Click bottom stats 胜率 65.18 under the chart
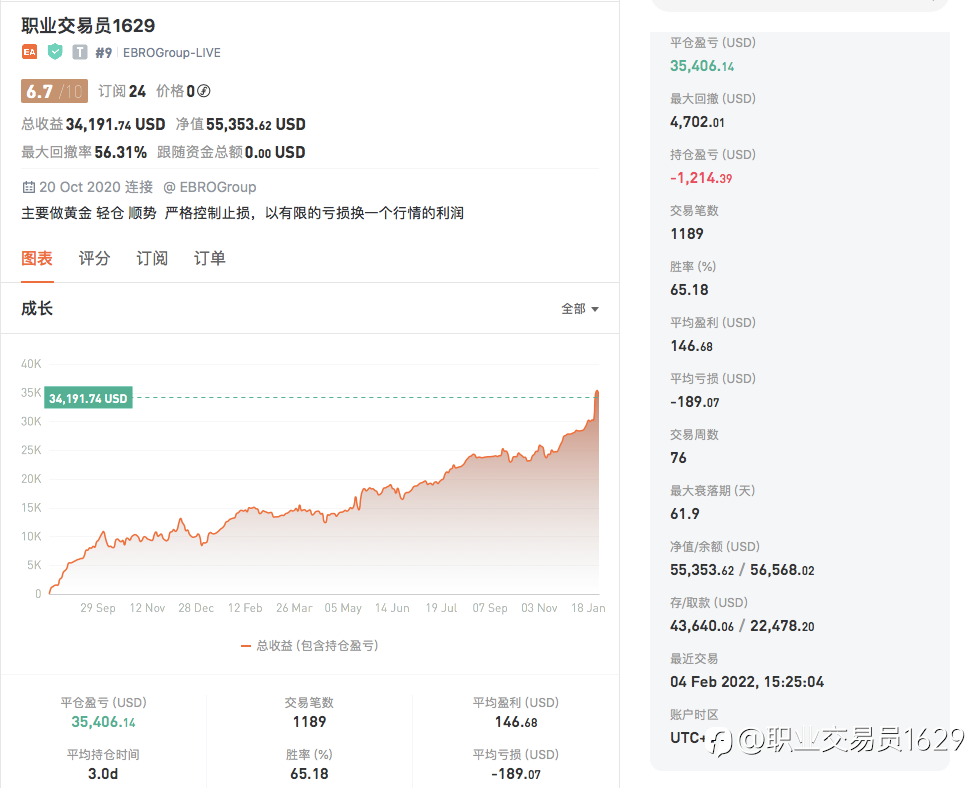Viewport: 975px width, 788px height. 309,774
